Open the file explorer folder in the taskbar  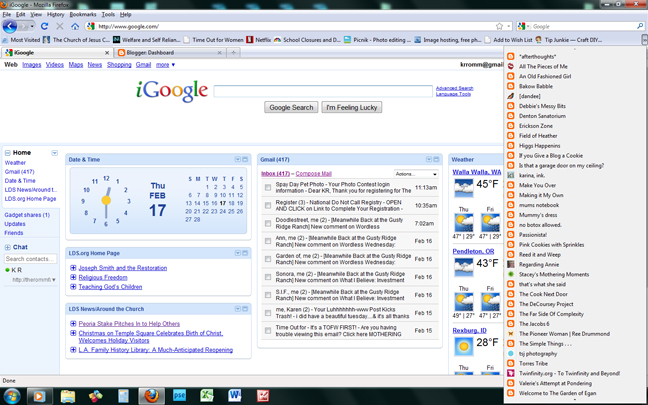(x=68, y=396)
